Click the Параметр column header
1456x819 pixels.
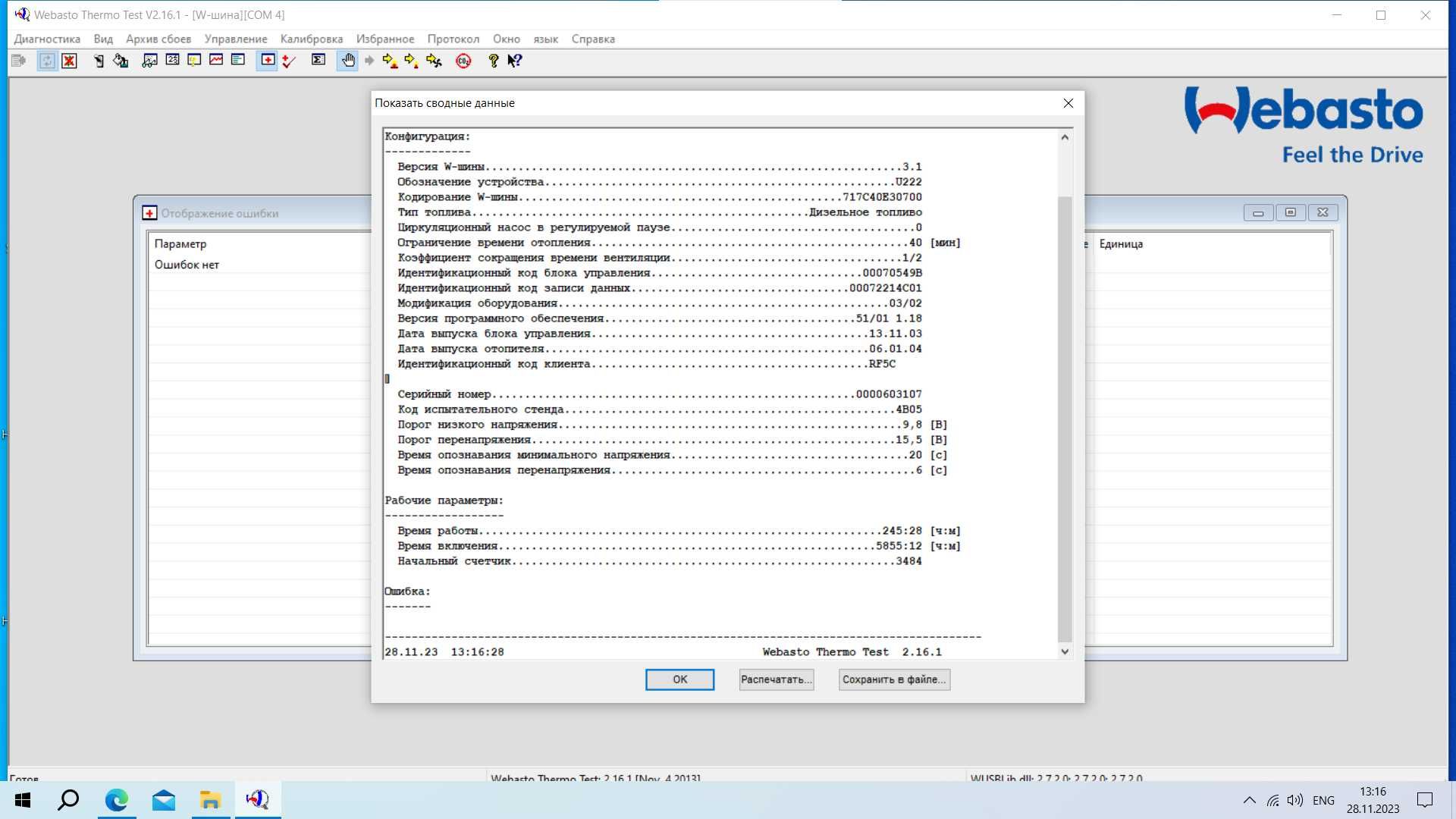click(180, 243)
